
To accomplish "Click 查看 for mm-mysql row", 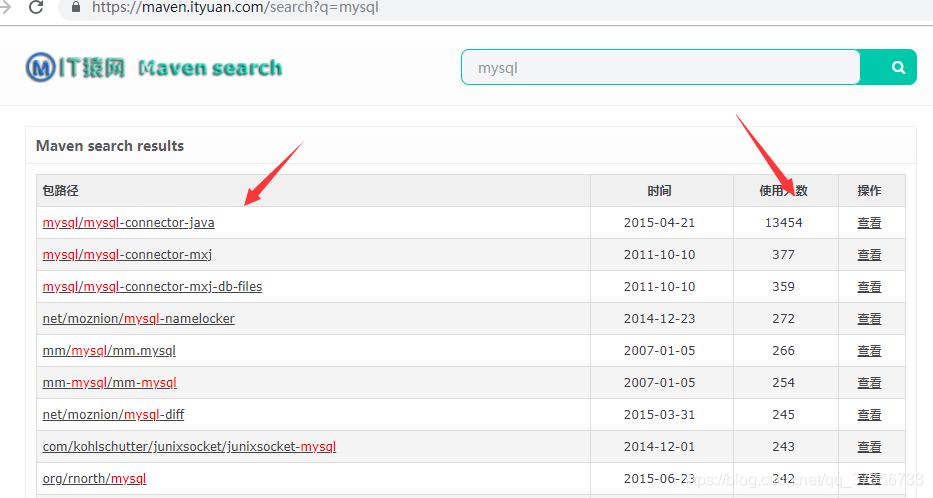I will pos(869,383).
